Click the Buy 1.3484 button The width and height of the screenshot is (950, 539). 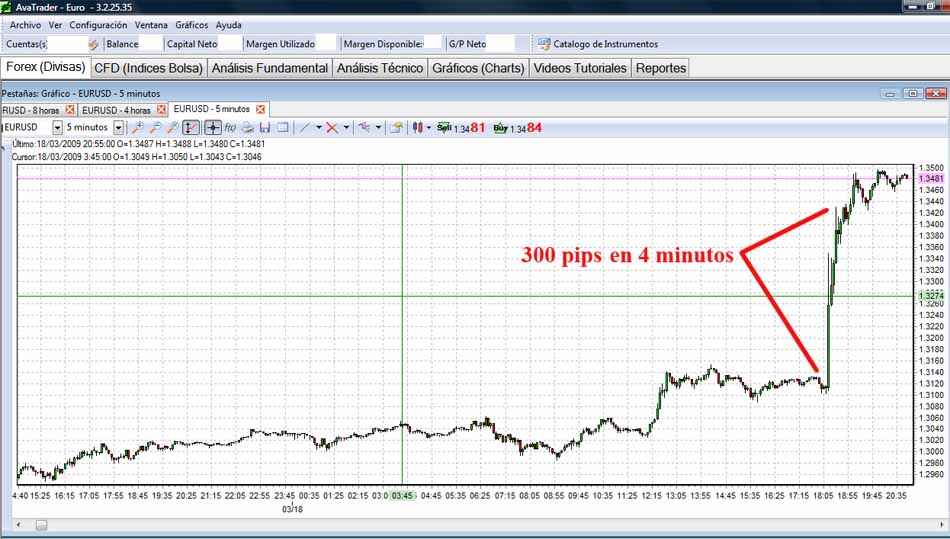pos(518,128)
